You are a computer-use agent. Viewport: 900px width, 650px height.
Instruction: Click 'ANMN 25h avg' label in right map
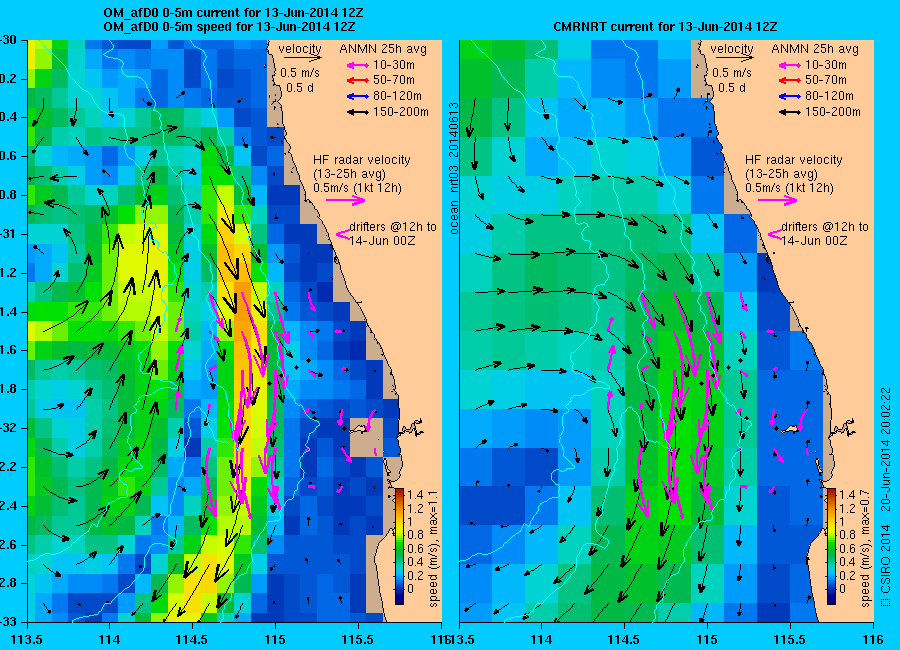(815, 49)
